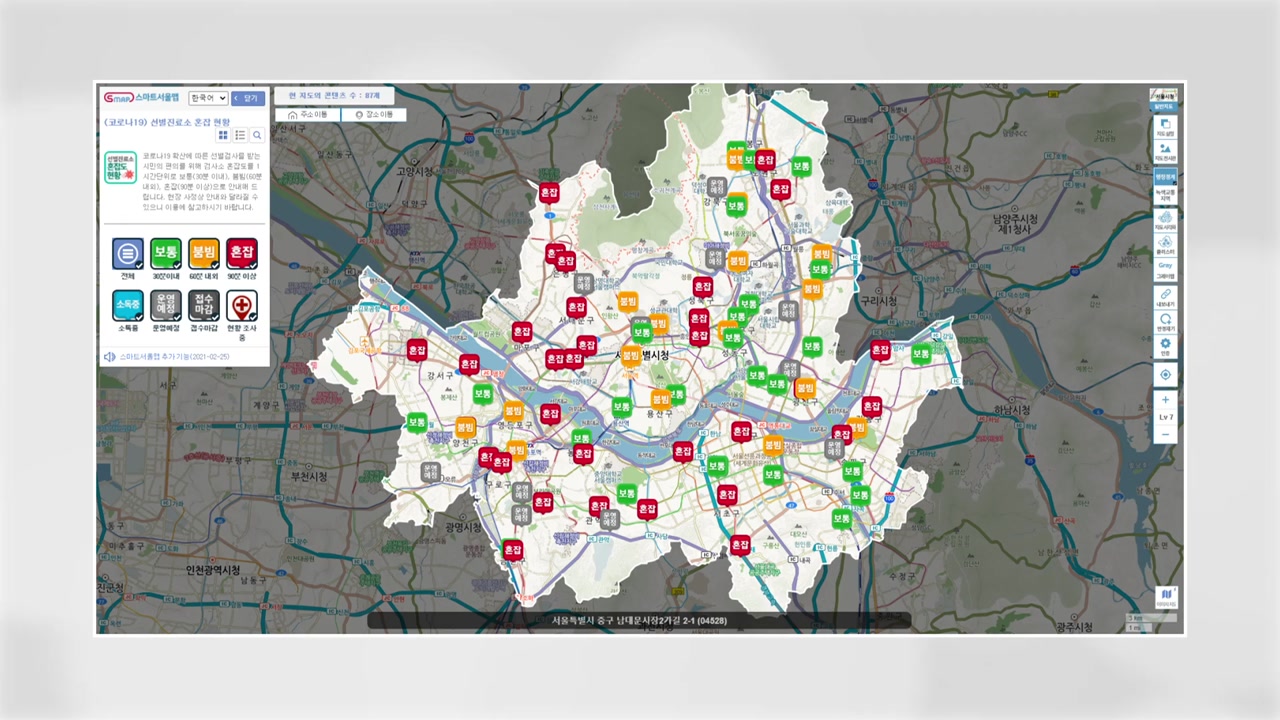The image size is (1280, 720).
Task: Click the Lv 7 zoom level indicator
Action: click(x=1165, y=417)
